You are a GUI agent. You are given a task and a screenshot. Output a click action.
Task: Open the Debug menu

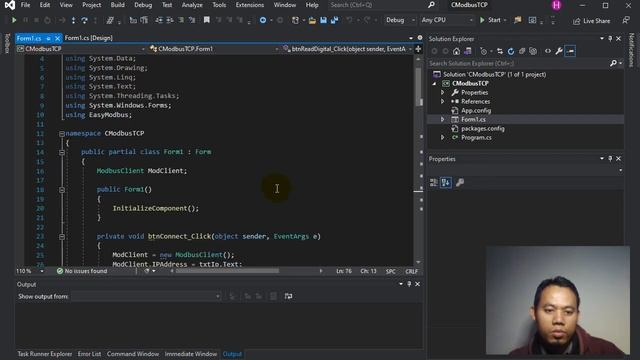point(143,5)
